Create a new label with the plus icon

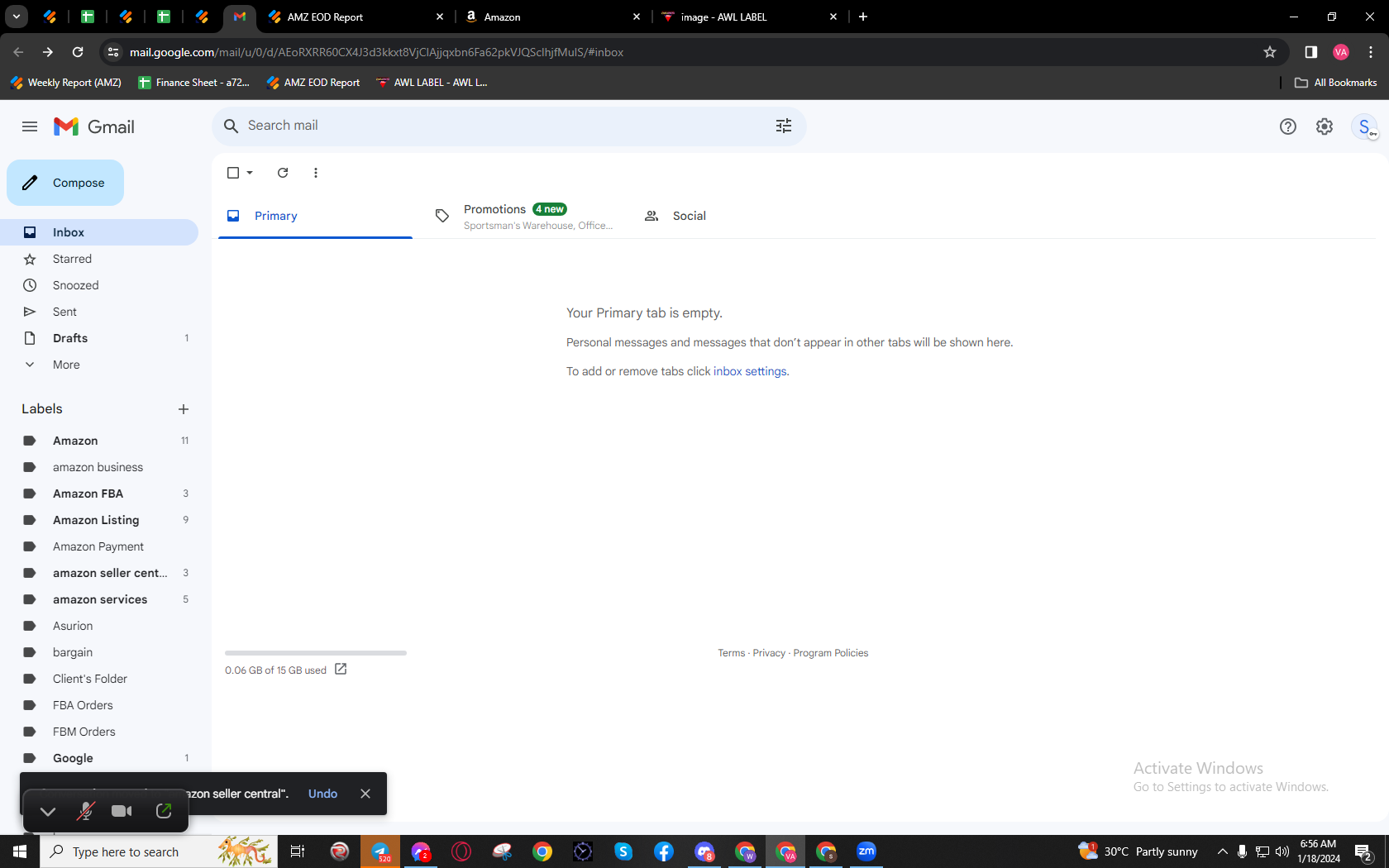pyautogui.click(x=184, y=409)
